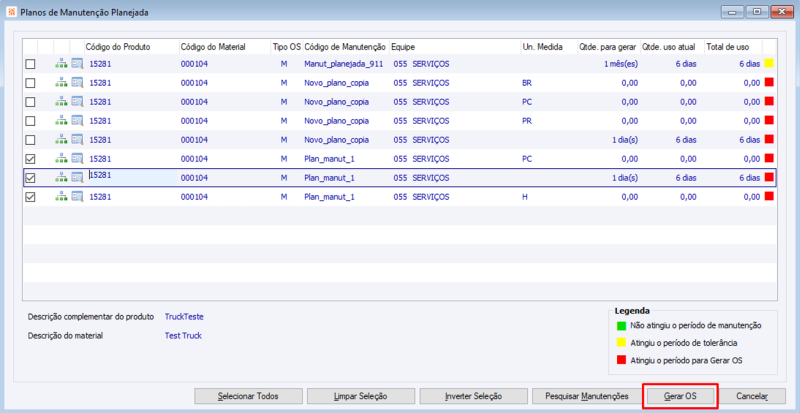Click 'Descrição complementar do produto' label
Viewport: 800px width, 413px height.
(91, 317)
